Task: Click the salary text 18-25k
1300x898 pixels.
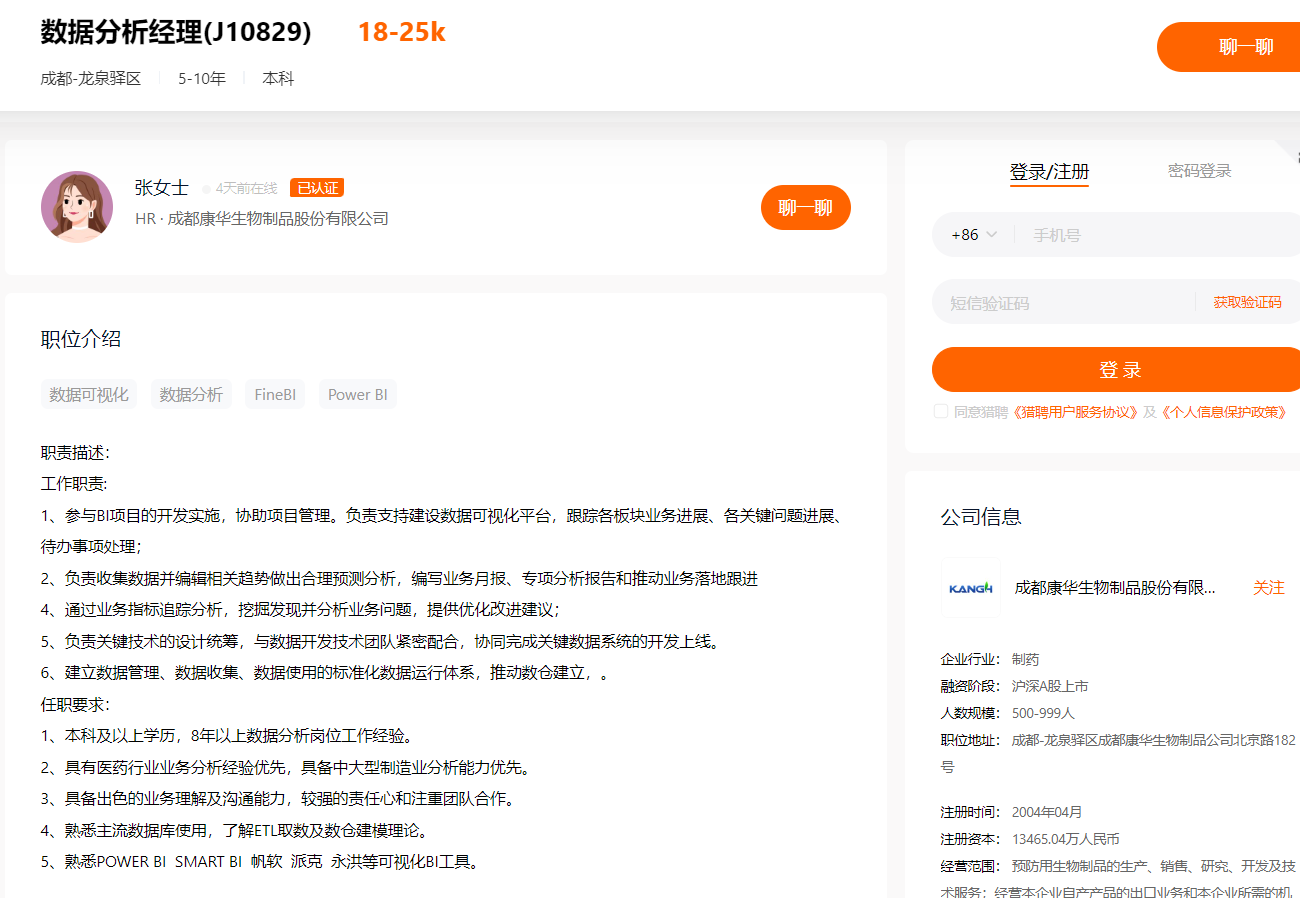Action: pos(402,33)
